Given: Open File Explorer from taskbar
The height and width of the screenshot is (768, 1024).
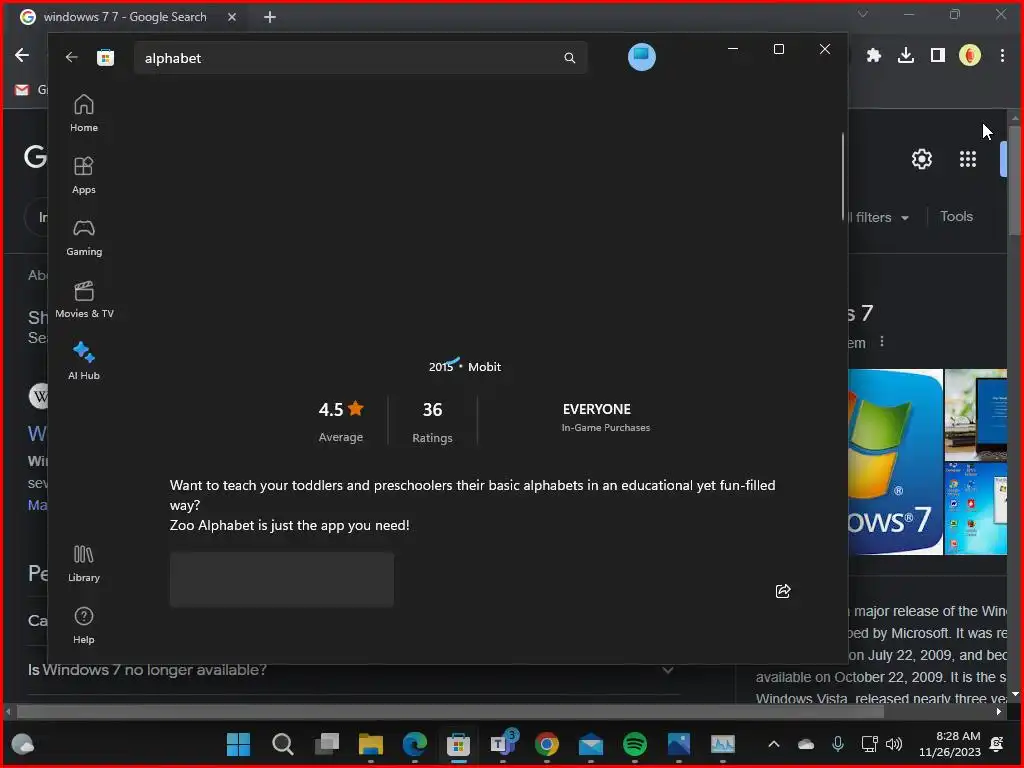Looking at the screenshot, I should point(370,744).
